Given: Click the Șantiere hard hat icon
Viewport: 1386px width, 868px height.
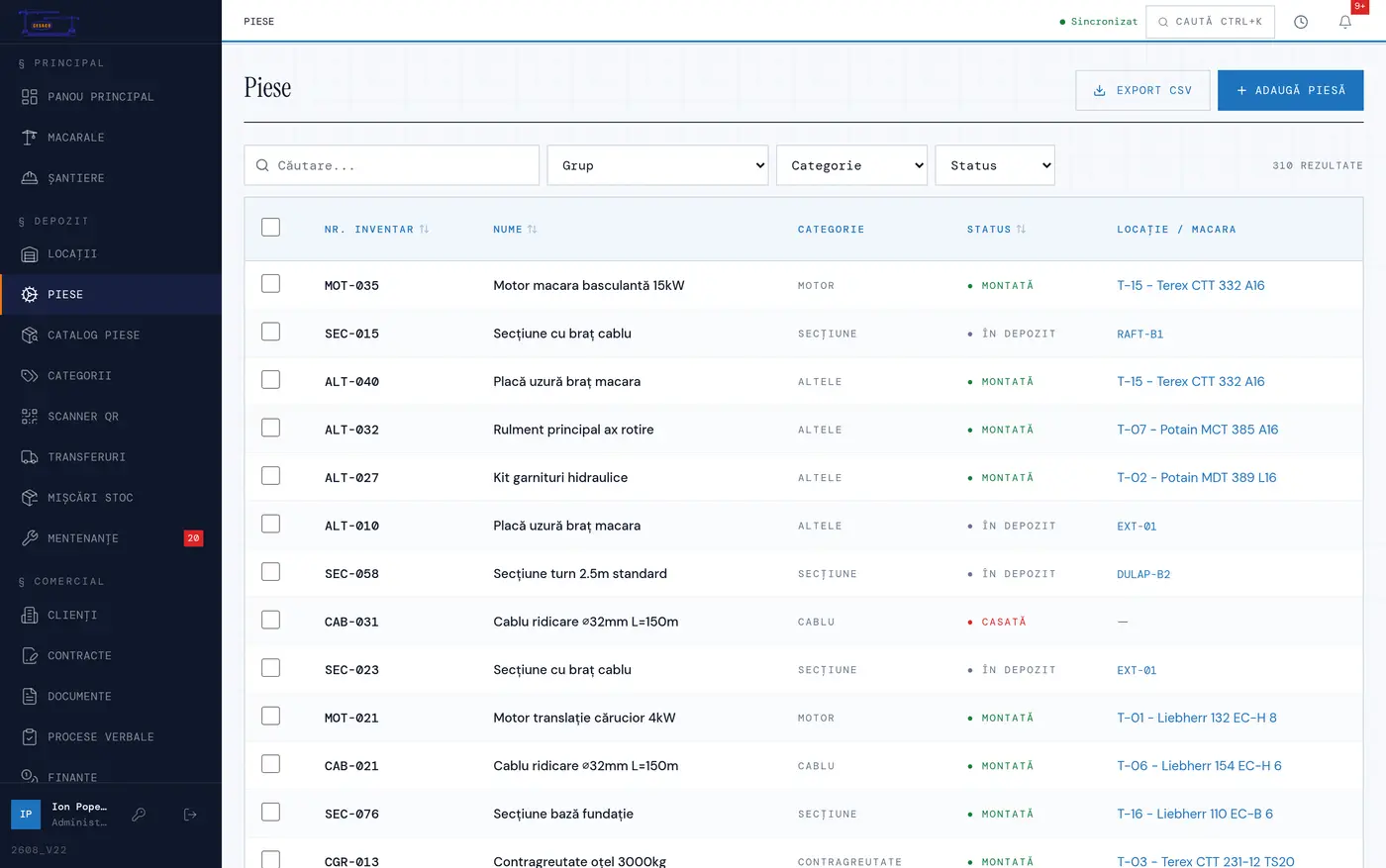Looking at the screenshot, I should pyautogui.click(x=30, y=178).
